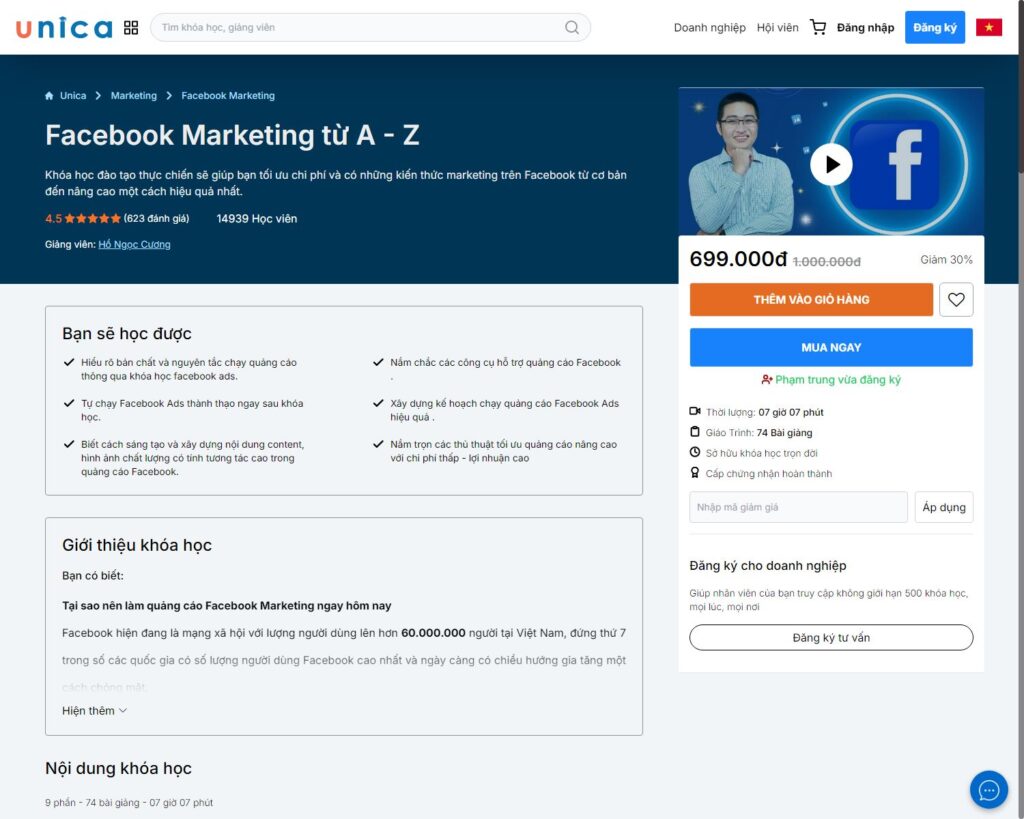This screenshot has height=819, width=1024.
Task: Expand description with Hiện thêm
Action: [x=94, y=711]
